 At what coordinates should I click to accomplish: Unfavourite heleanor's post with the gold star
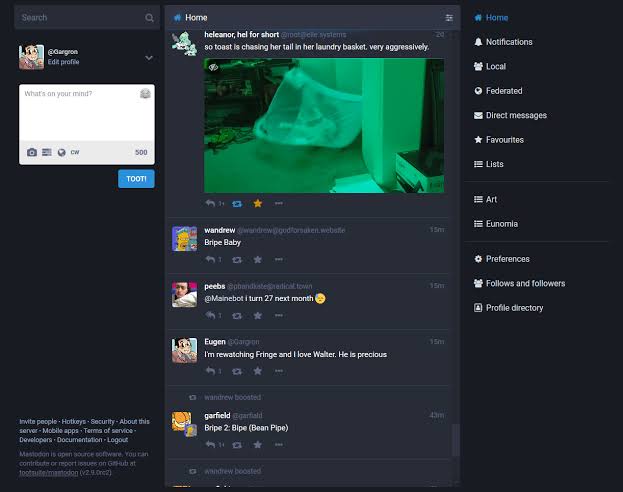pyautogui.click(x=257, y=203)
